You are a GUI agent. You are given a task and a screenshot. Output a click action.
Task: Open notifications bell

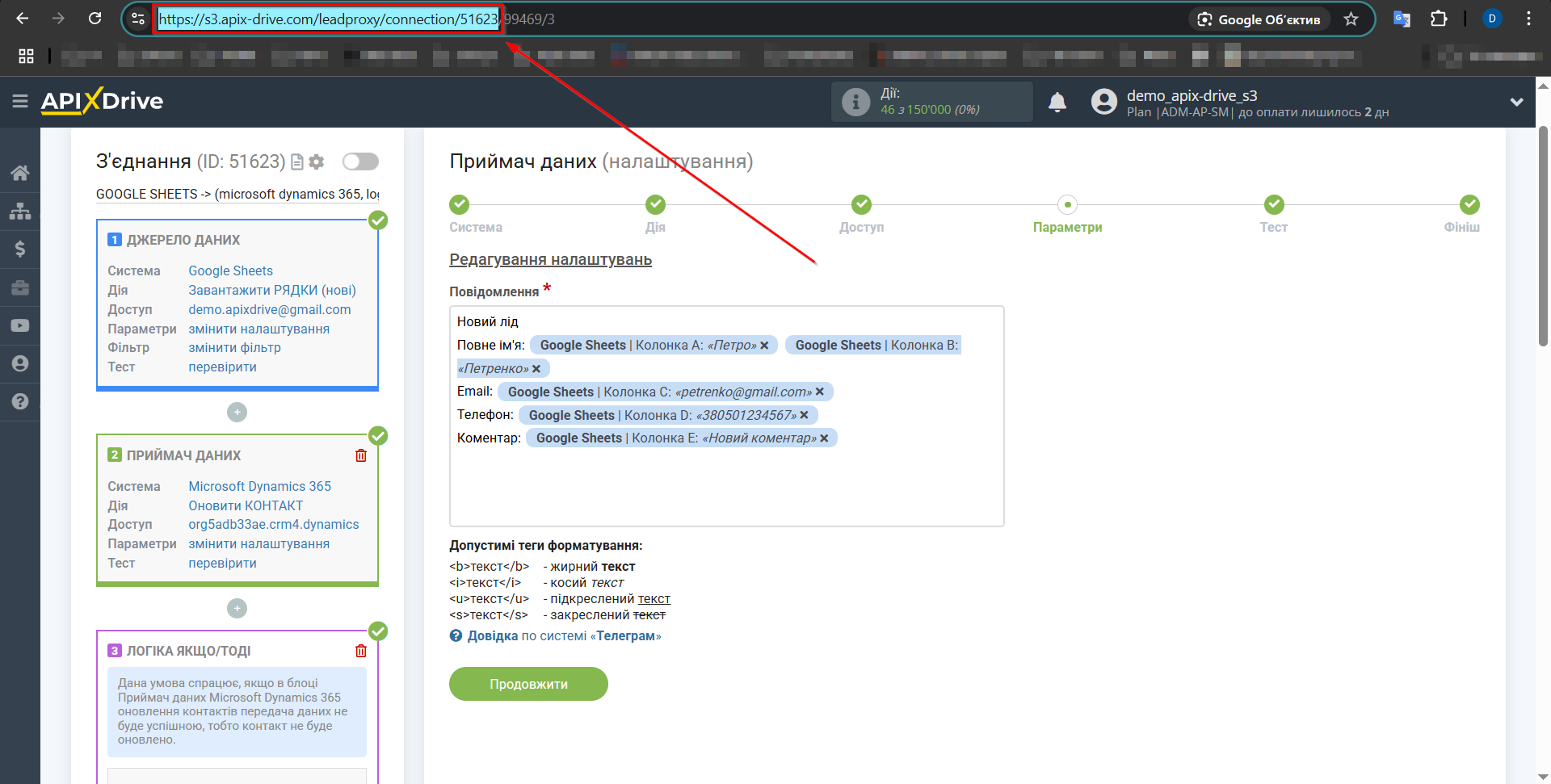[x=1057, y=102]
